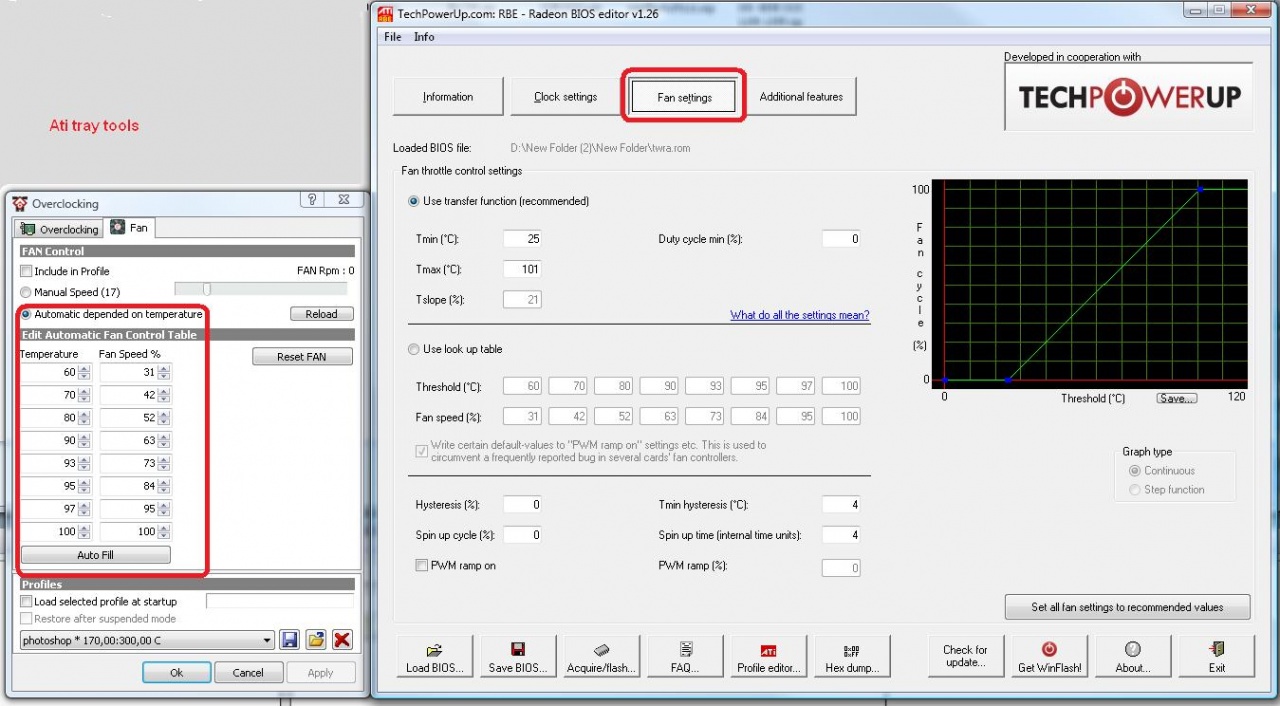1280x706 pixels.
Task: Click the graph Save... button
Action: pyautogui.click(x=1176, y=398)
